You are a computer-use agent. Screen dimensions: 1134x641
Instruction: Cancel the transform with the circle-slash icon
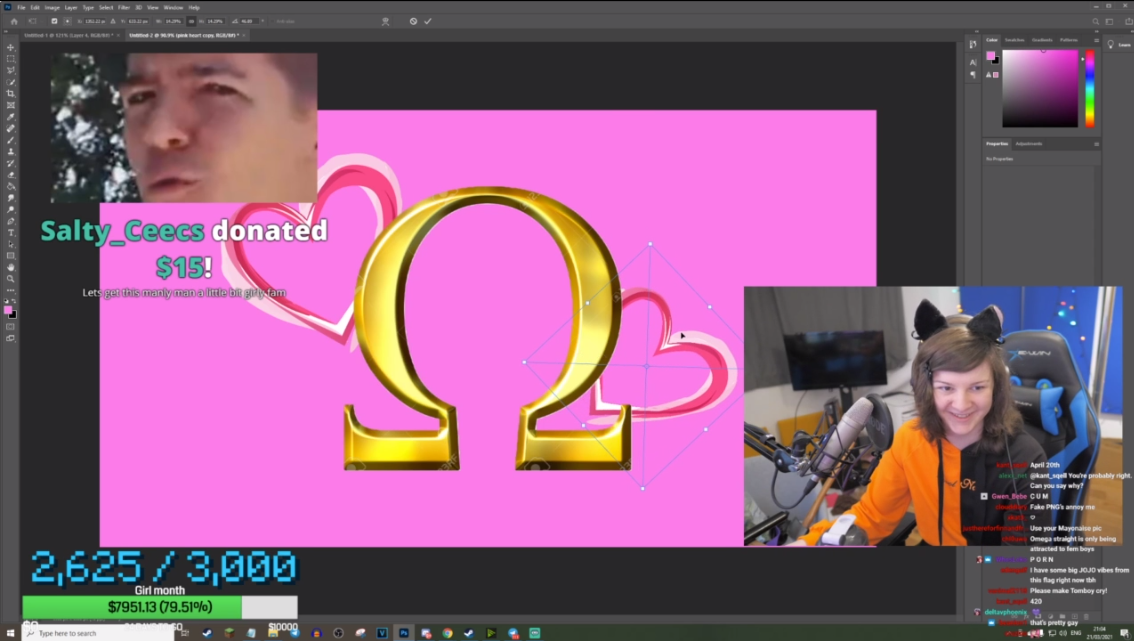[413, 21]
